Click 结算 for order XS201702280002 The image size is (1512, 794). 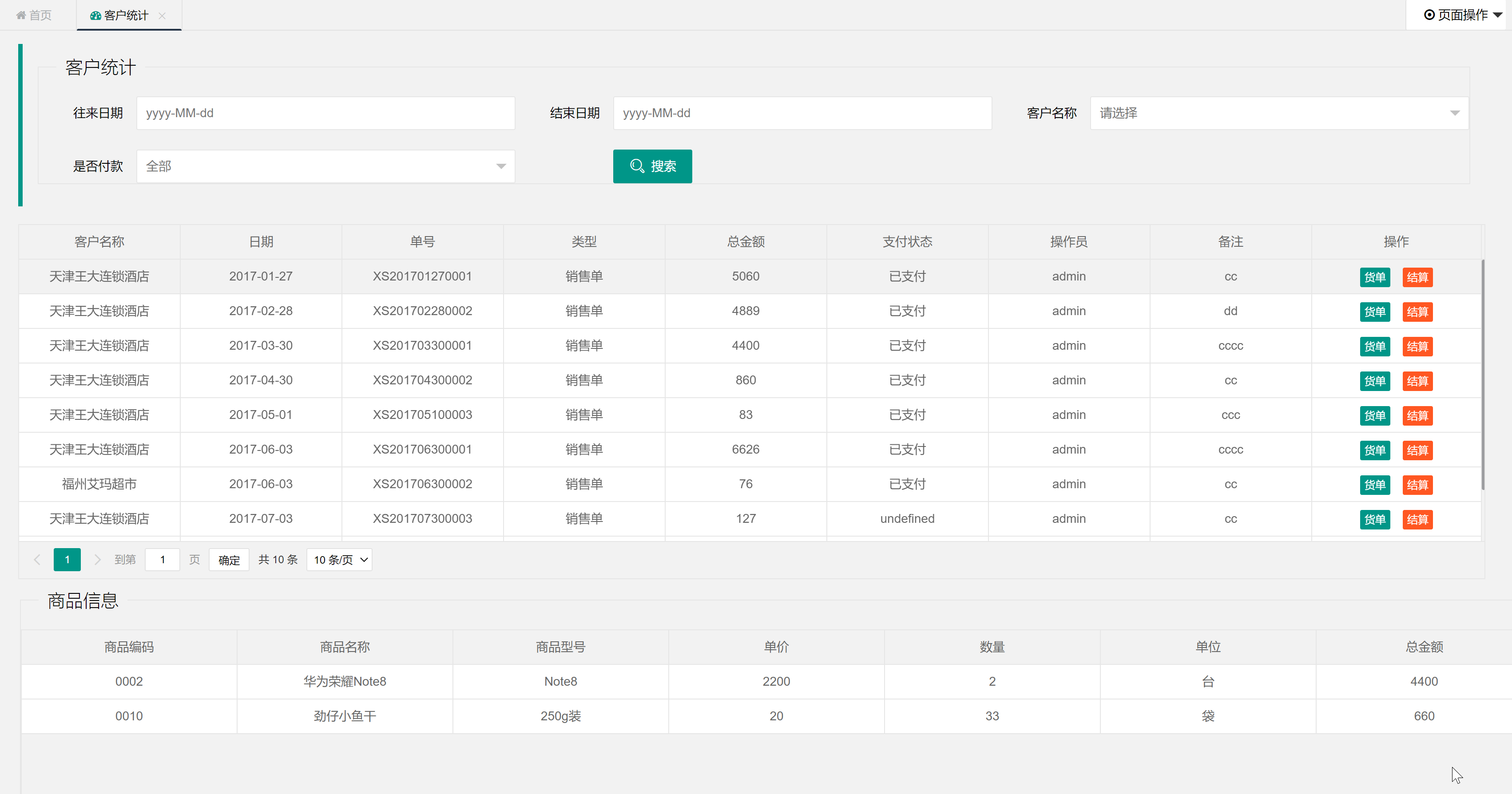pos(1417,312)
